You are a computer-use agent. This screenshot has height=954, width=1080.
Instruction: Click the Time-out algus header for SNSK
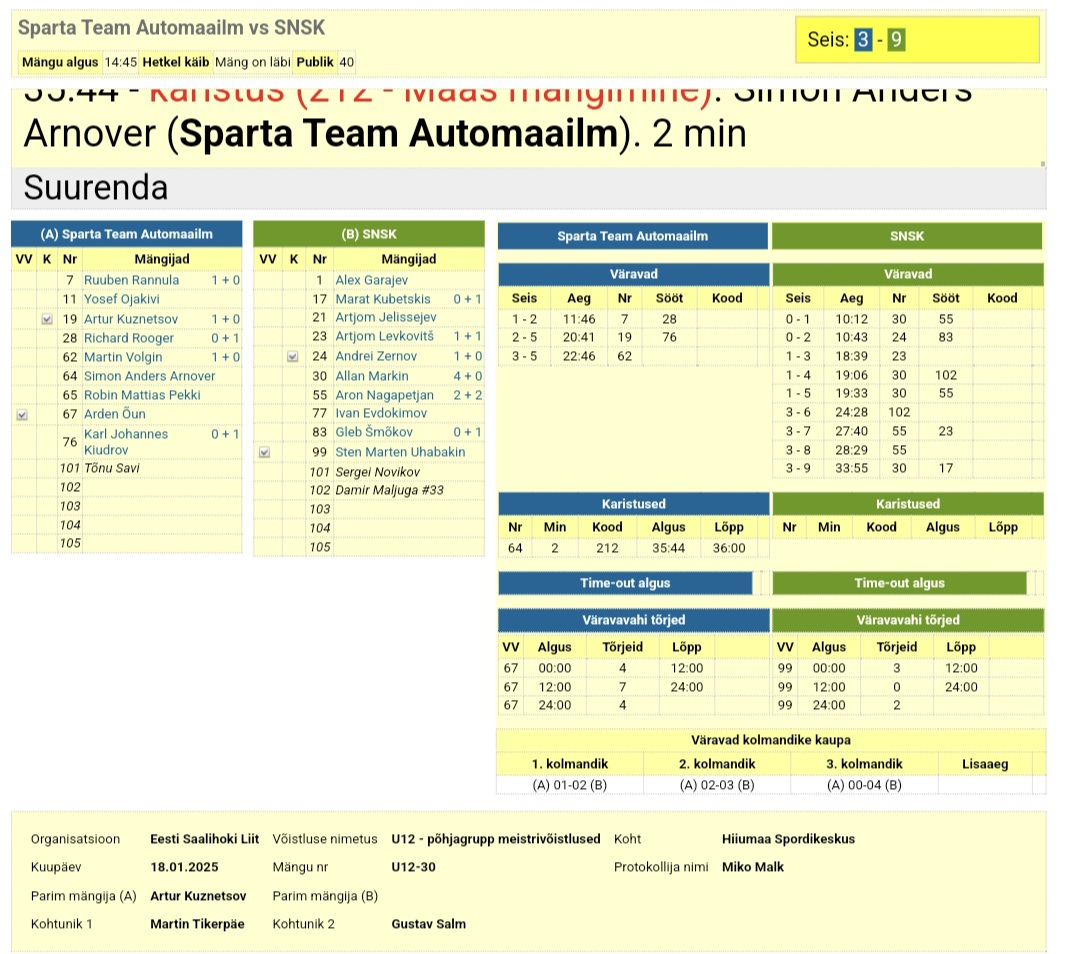tap(900, 583)
